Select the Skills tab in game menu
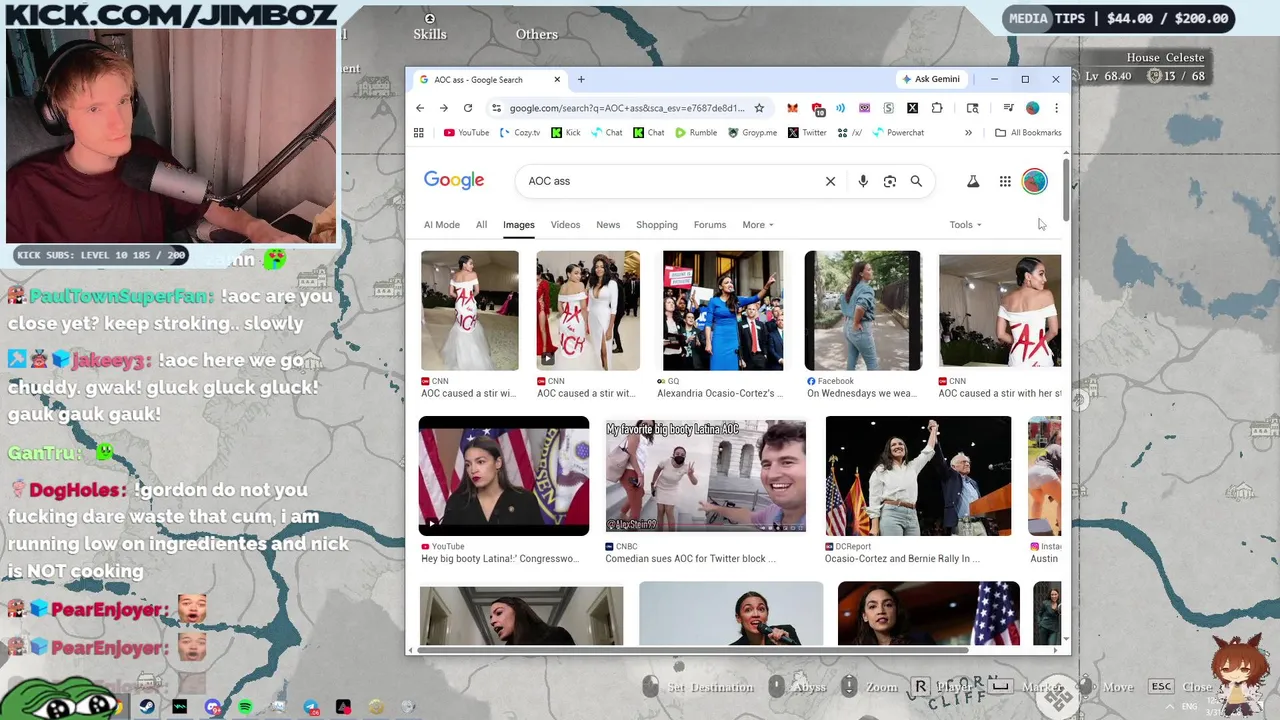The width and height of the screenshot is (1280, 720). (430, 33)
